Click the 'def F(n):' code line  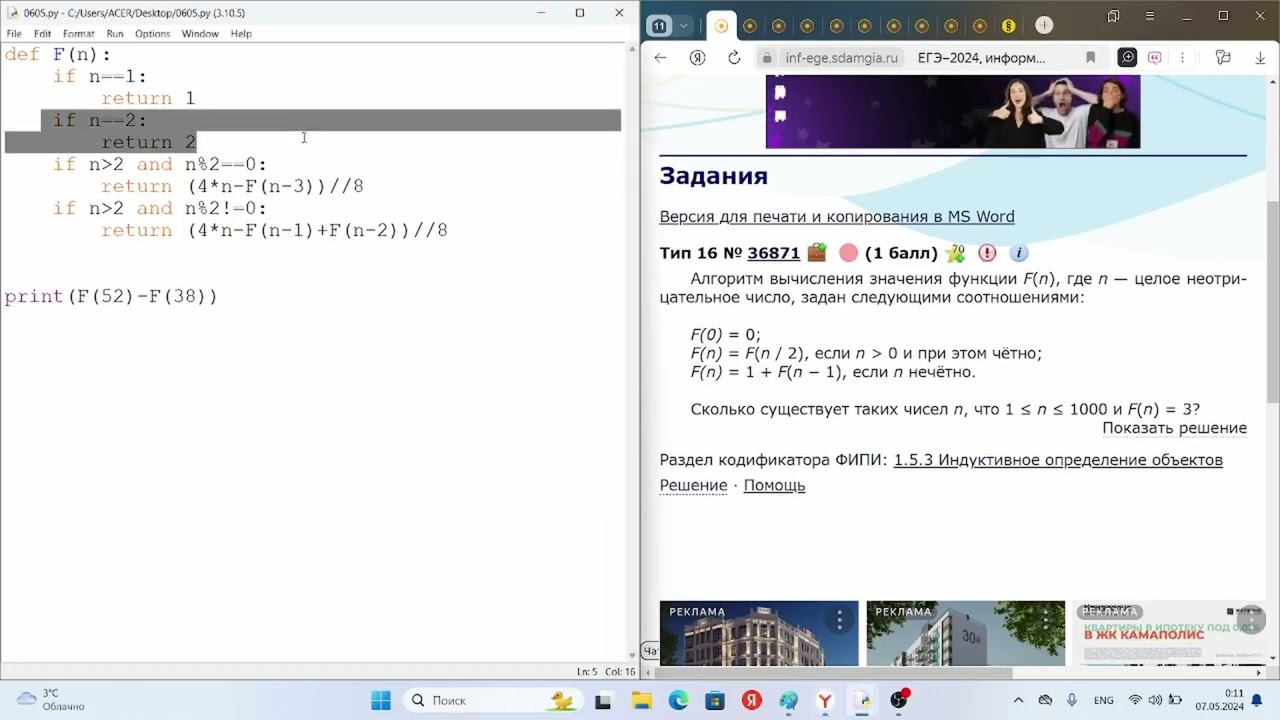pos(58,54)
